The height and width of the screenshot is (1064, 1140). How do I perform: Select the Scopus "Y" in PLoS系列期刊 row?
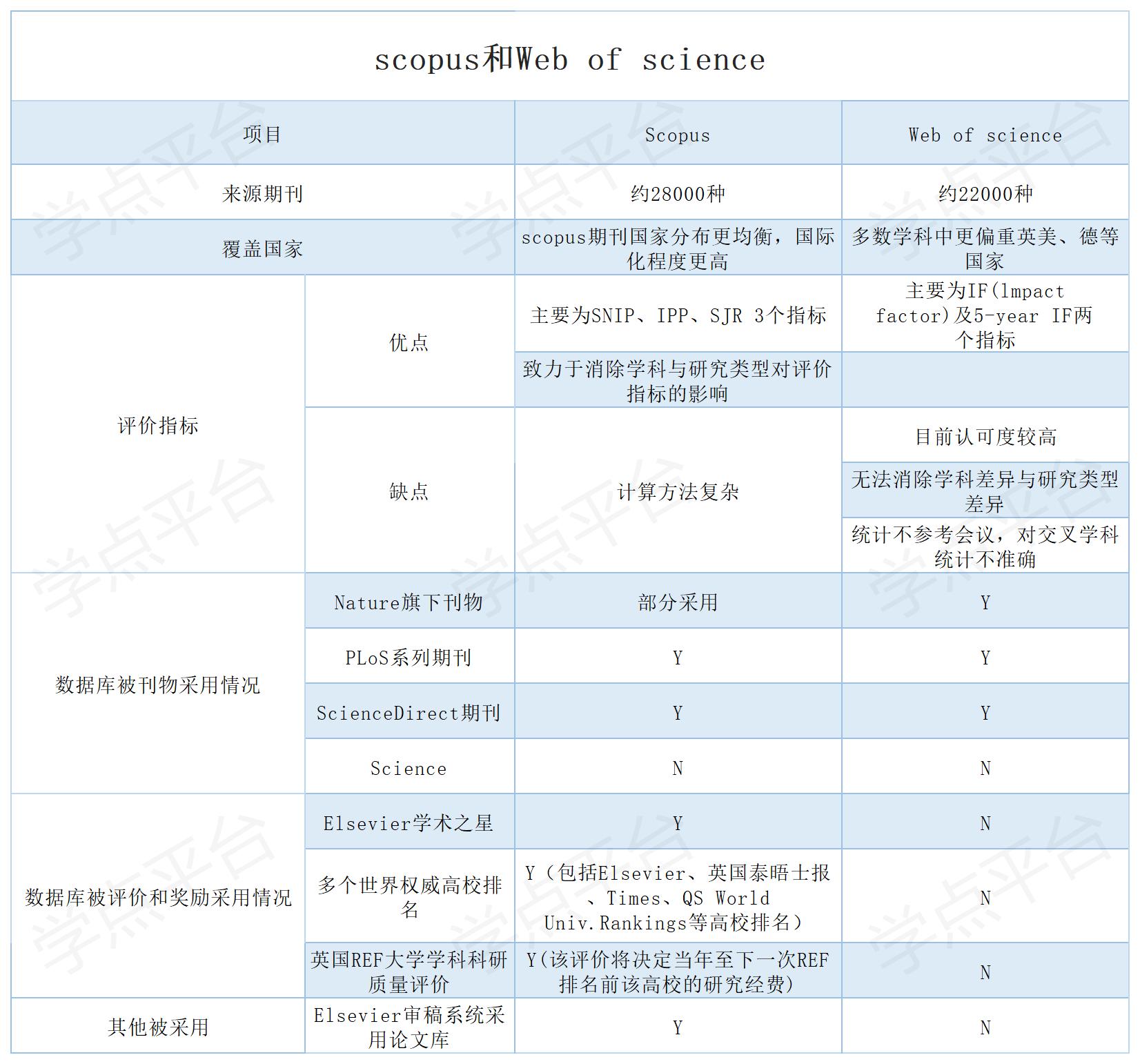click(678, 657)
